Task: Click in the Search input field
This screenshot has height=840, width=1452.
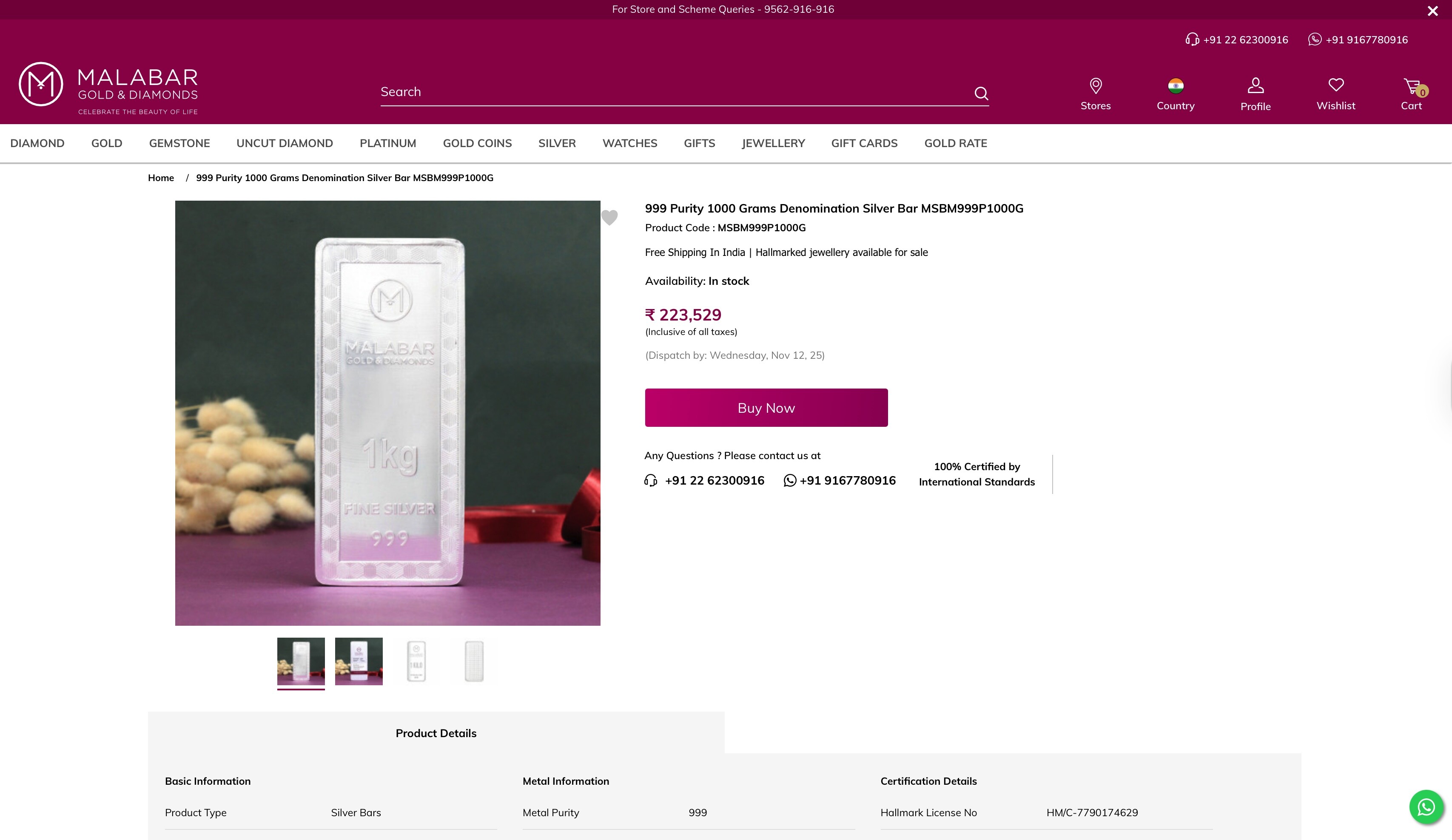Action: [x=674, y=92]
